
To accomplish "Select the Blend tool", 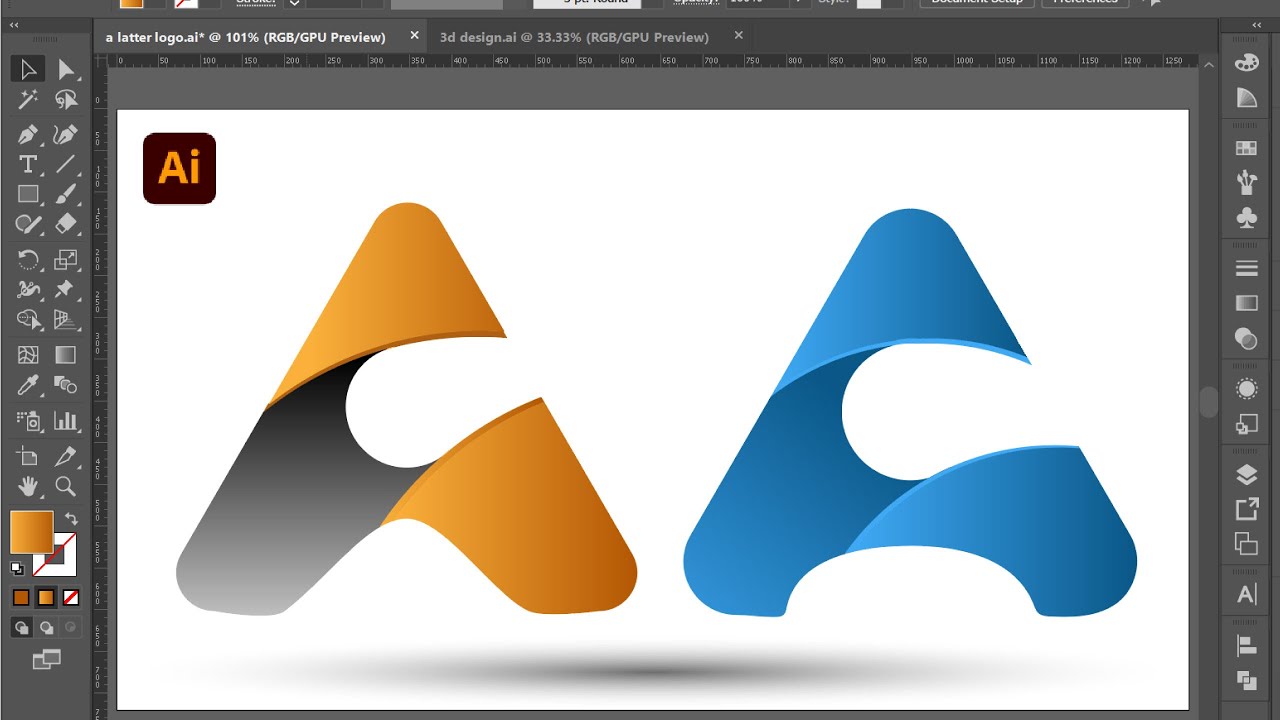I will (66, 385).
